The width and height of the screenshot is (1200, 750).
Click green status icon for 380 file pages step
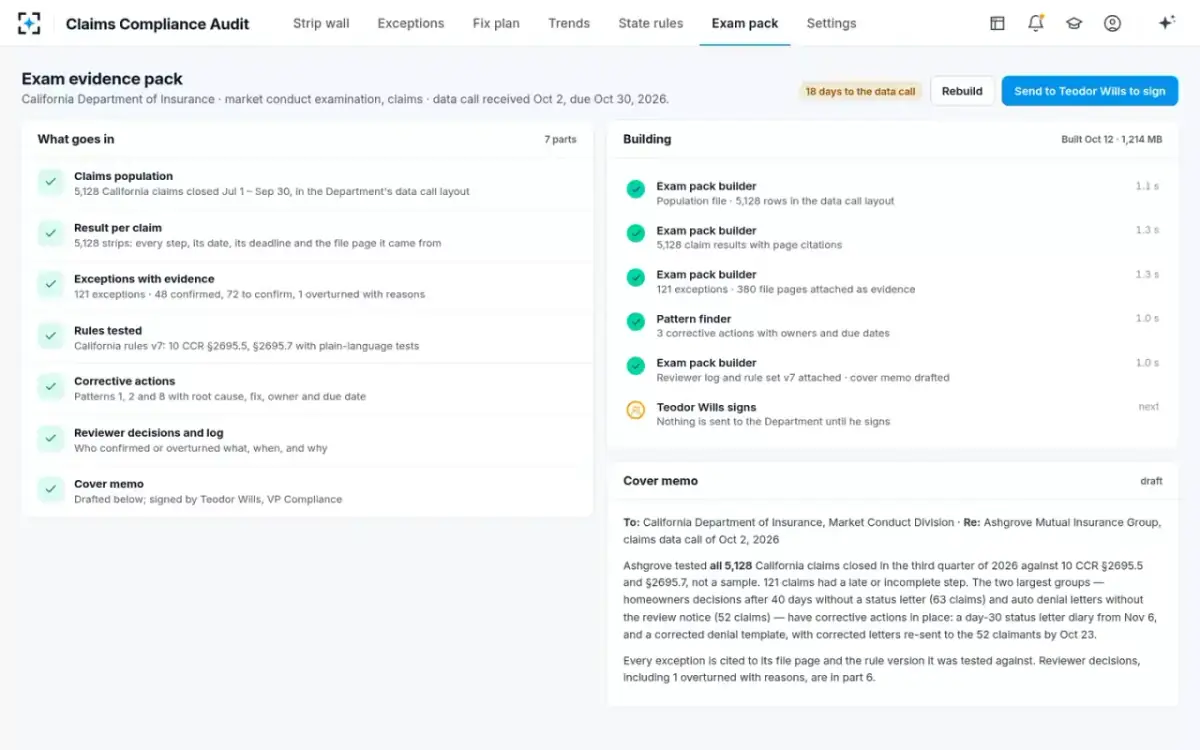[x=635, y=277]
